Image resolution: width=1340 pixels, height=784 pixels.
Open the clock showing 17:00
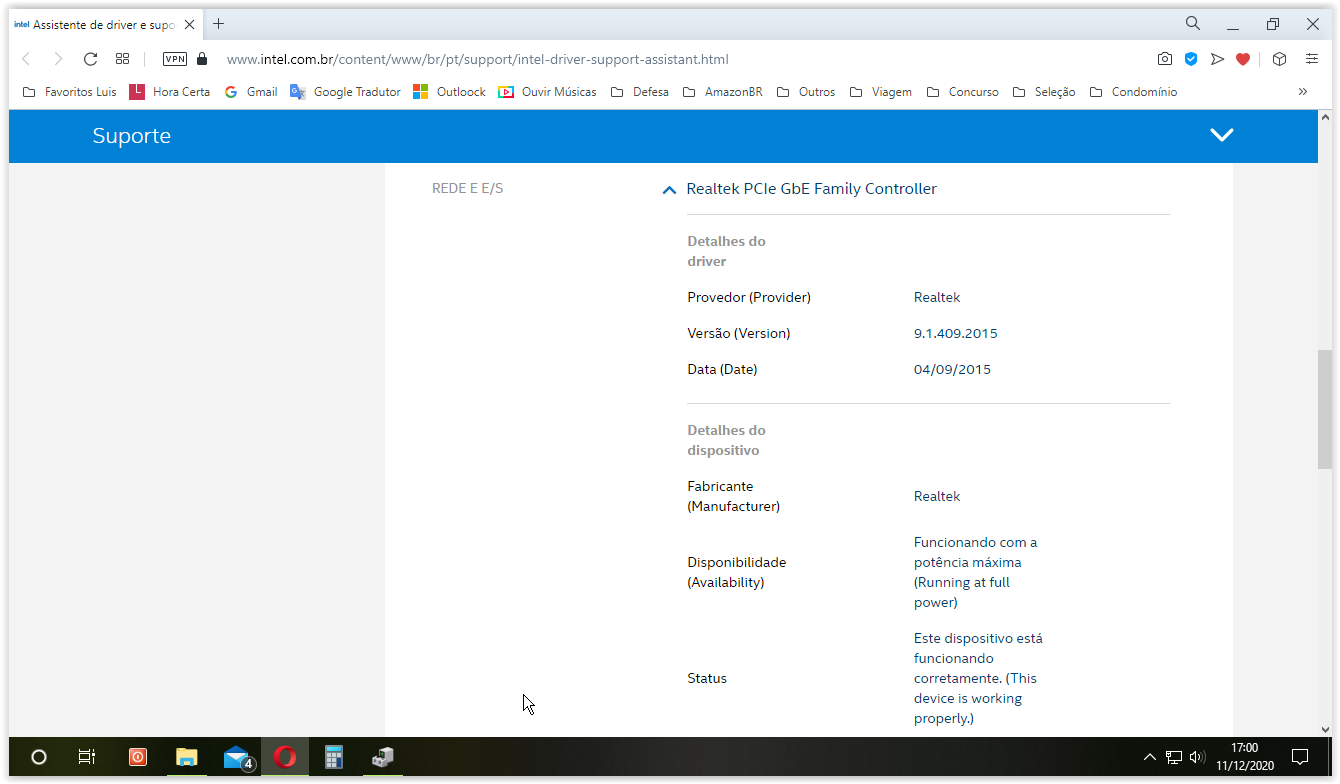[x=1244, y=757]
